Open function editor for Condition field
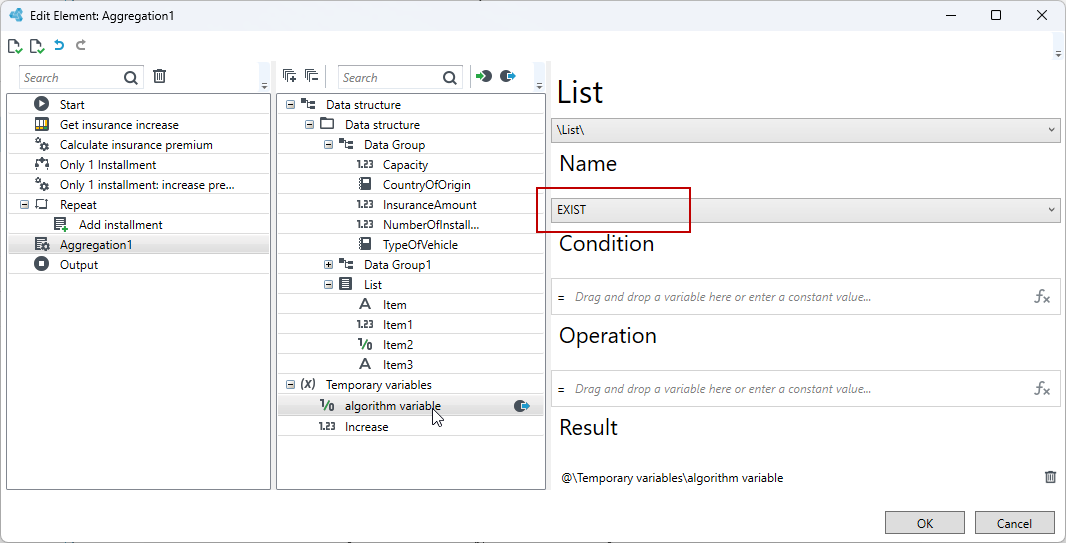This screenshot has height=543, width=1066. (1042, 297)
